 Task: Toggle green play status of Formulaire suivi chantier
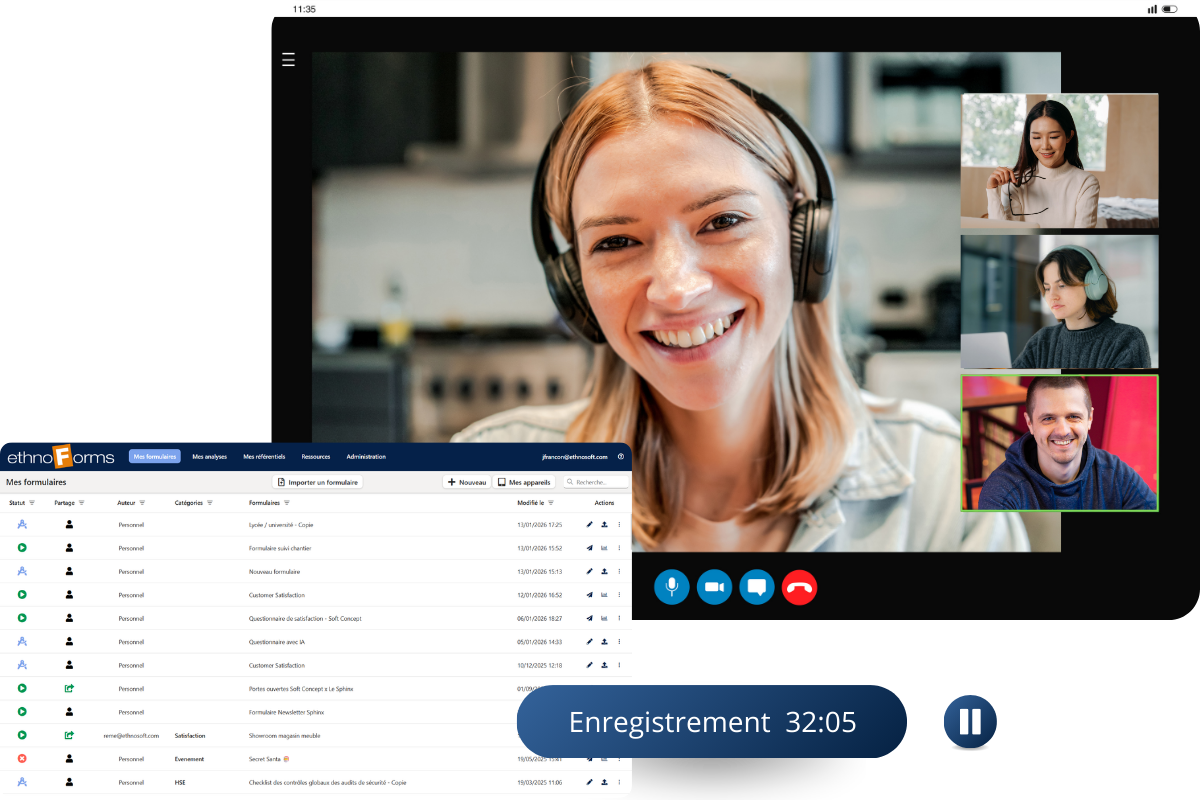pos(22,548)
